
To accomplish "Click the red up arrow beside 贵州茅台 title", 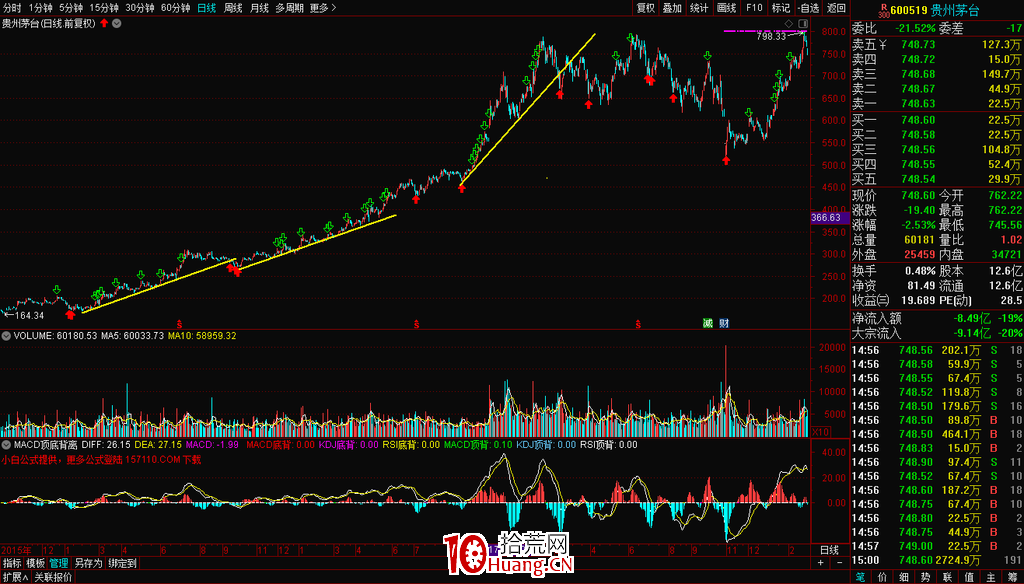I will coord(103,23).
